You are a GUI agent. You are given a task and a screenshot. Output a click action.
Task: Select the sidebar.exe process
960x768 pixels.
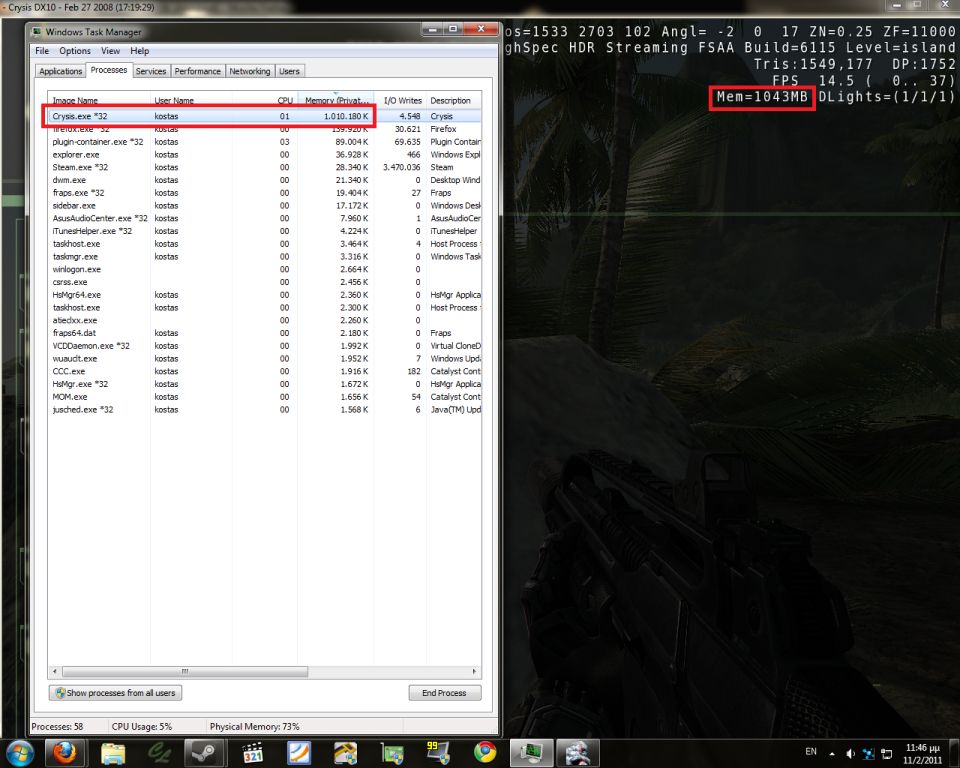click(264, 206)
